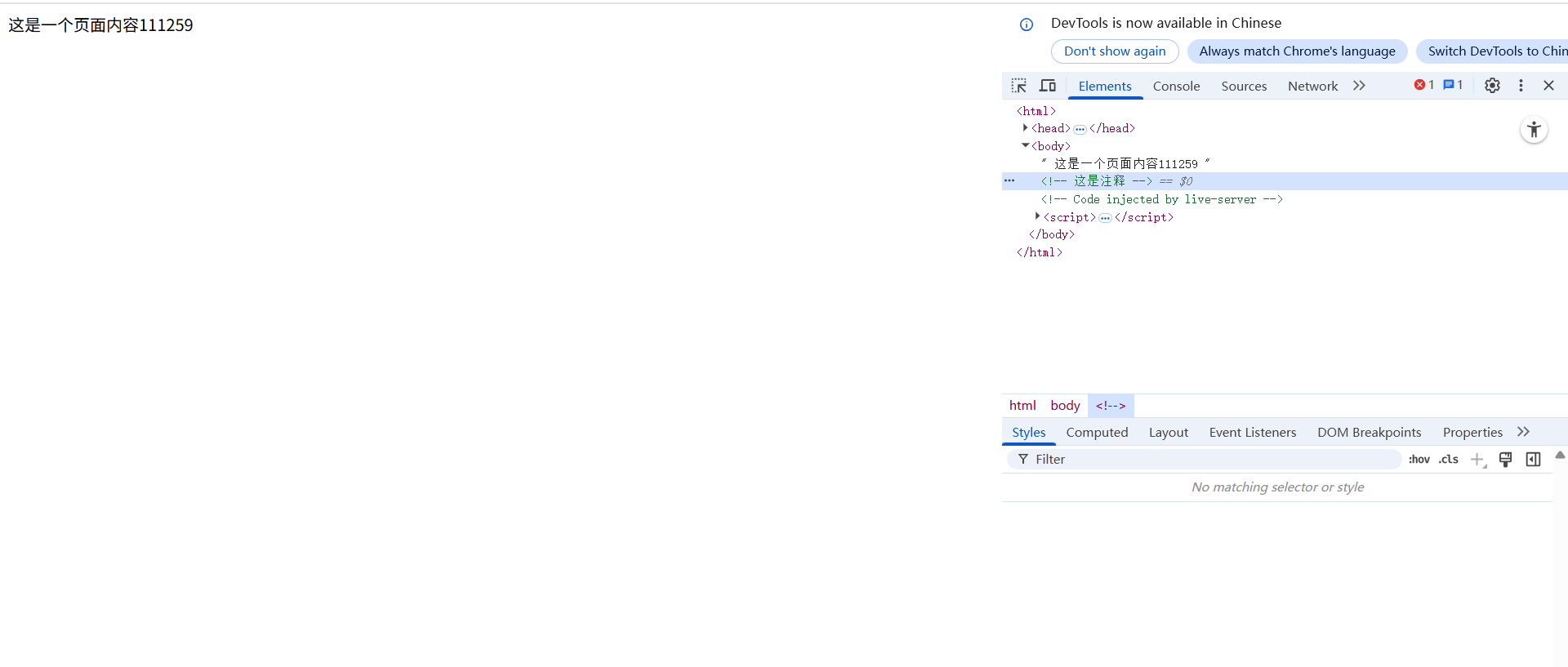This screenshot has width=1568, height=667.
Task: Open the row actions ellipsis for the comment node
Action: tap(1009, 180)
